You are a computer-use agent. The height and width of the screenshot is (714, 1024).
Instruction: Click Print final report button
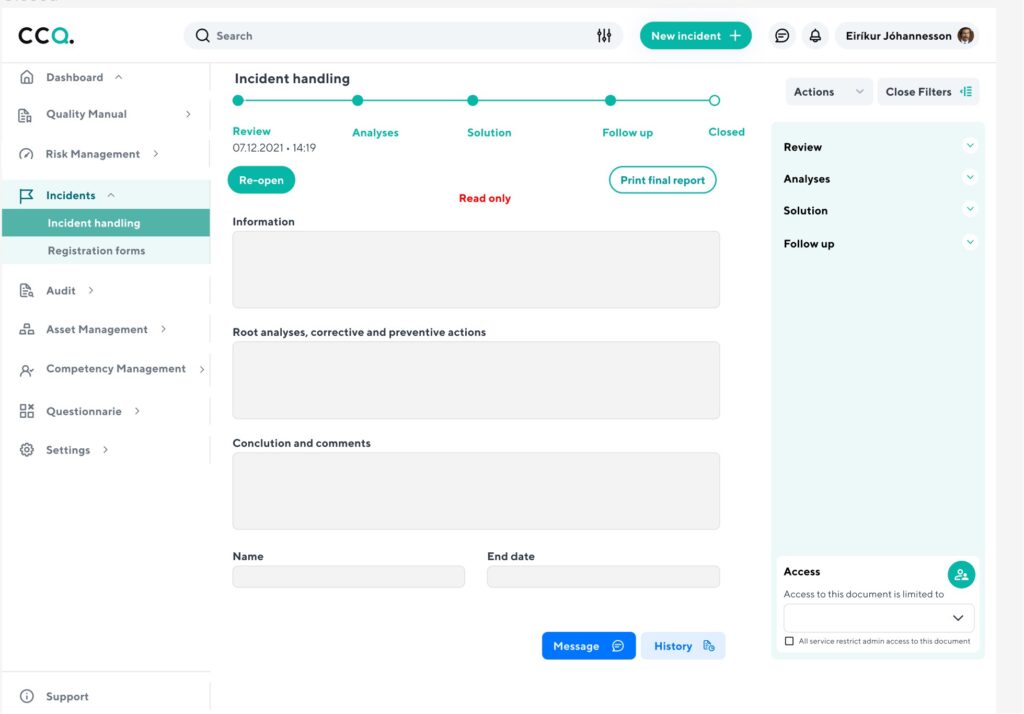coord(662,180)
